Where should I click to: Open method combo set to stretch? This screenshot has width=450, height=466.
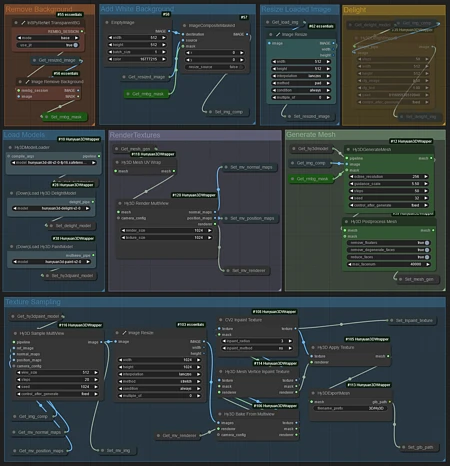pos(160,381)
